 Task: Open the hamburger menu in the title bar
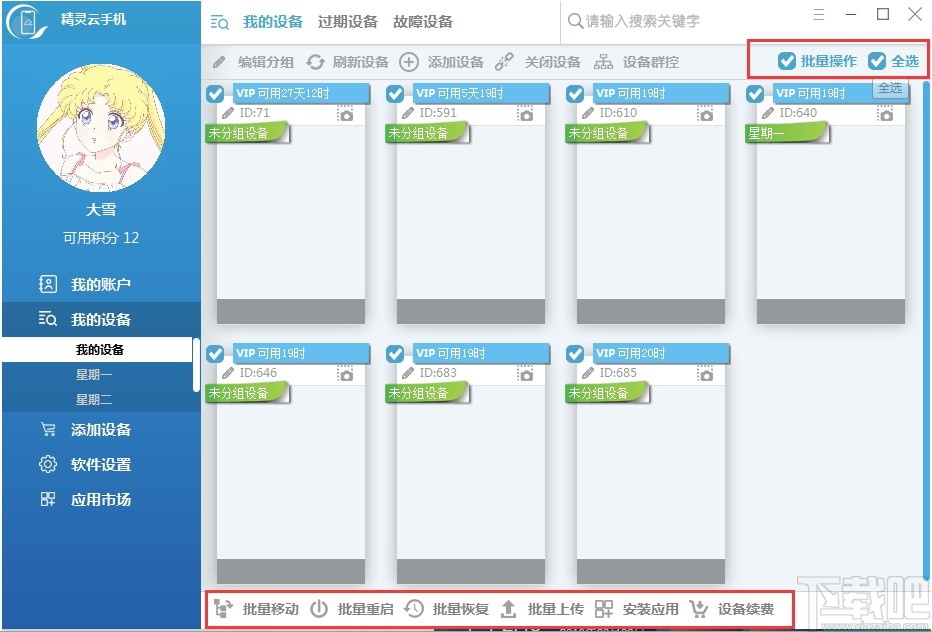(819, 15)
